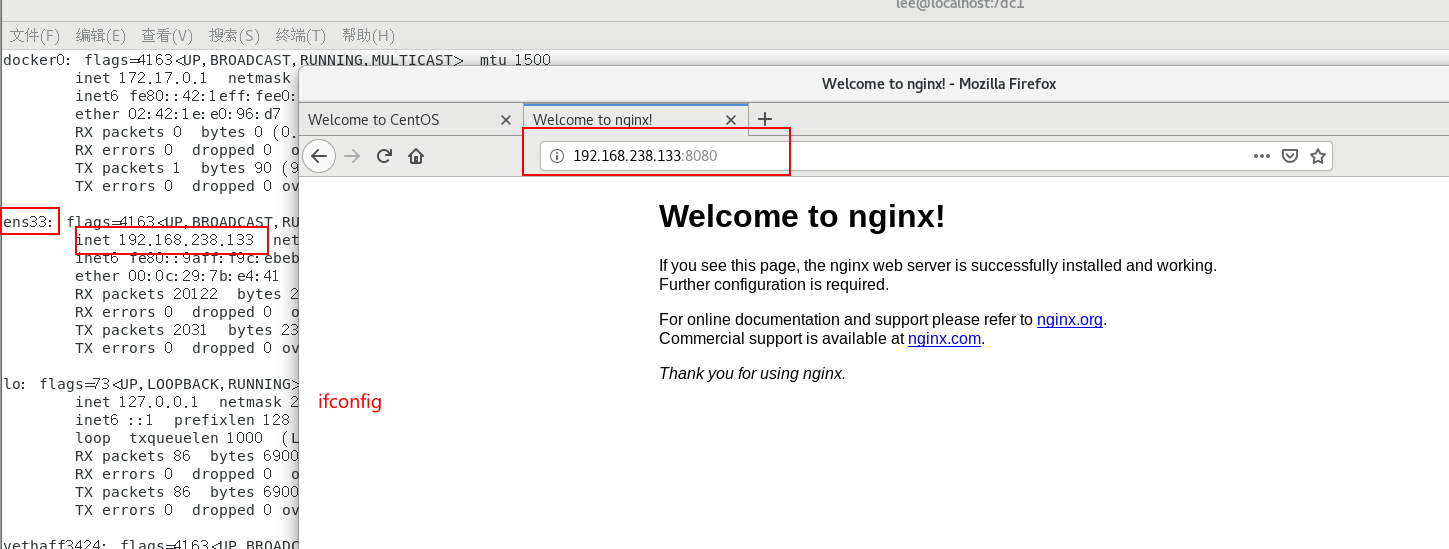Switch to Welcome to CentOS tab
This screenshot has width=1449, height=549.
point(410,120)
